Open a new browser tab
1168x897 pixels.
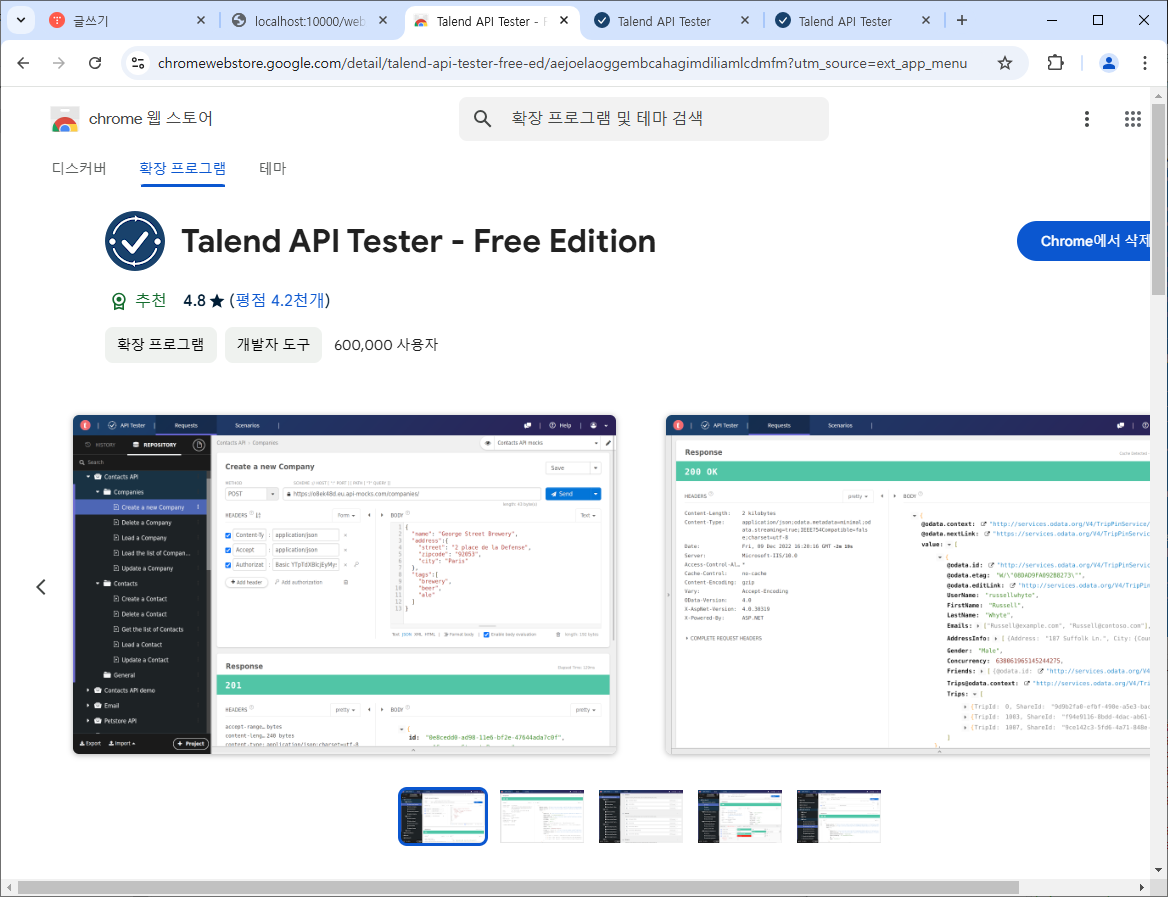coord(962,21)
